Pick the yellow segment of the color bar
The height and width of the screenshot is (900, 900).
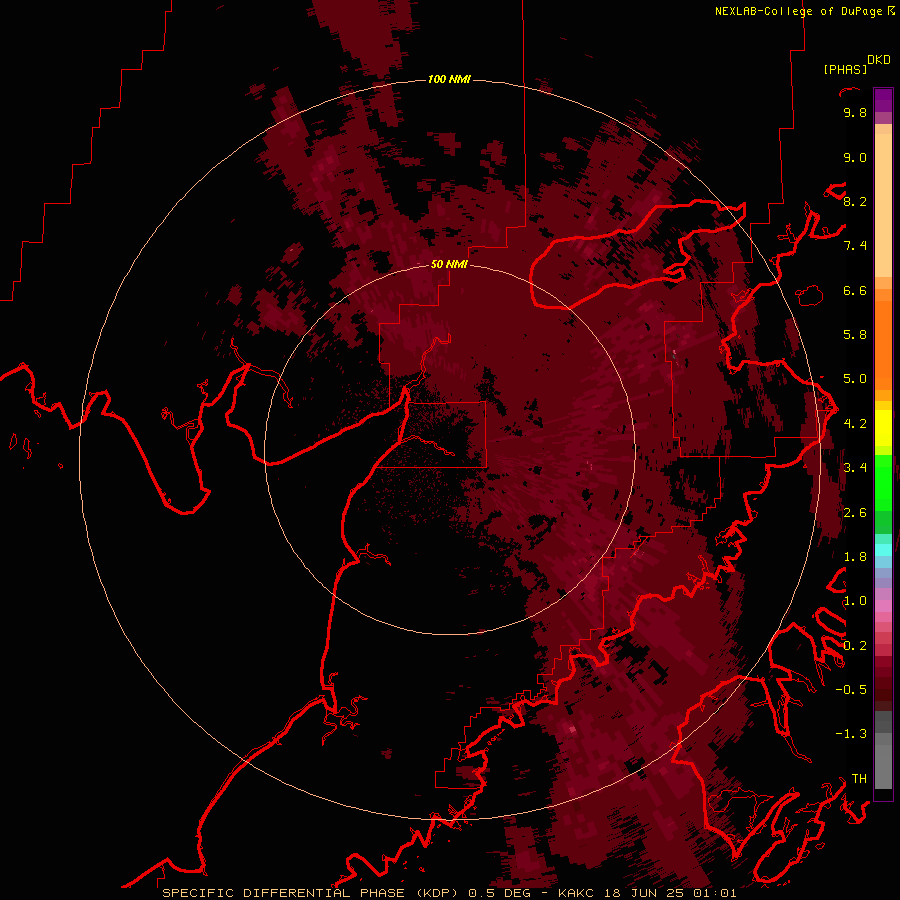(883, 428)
